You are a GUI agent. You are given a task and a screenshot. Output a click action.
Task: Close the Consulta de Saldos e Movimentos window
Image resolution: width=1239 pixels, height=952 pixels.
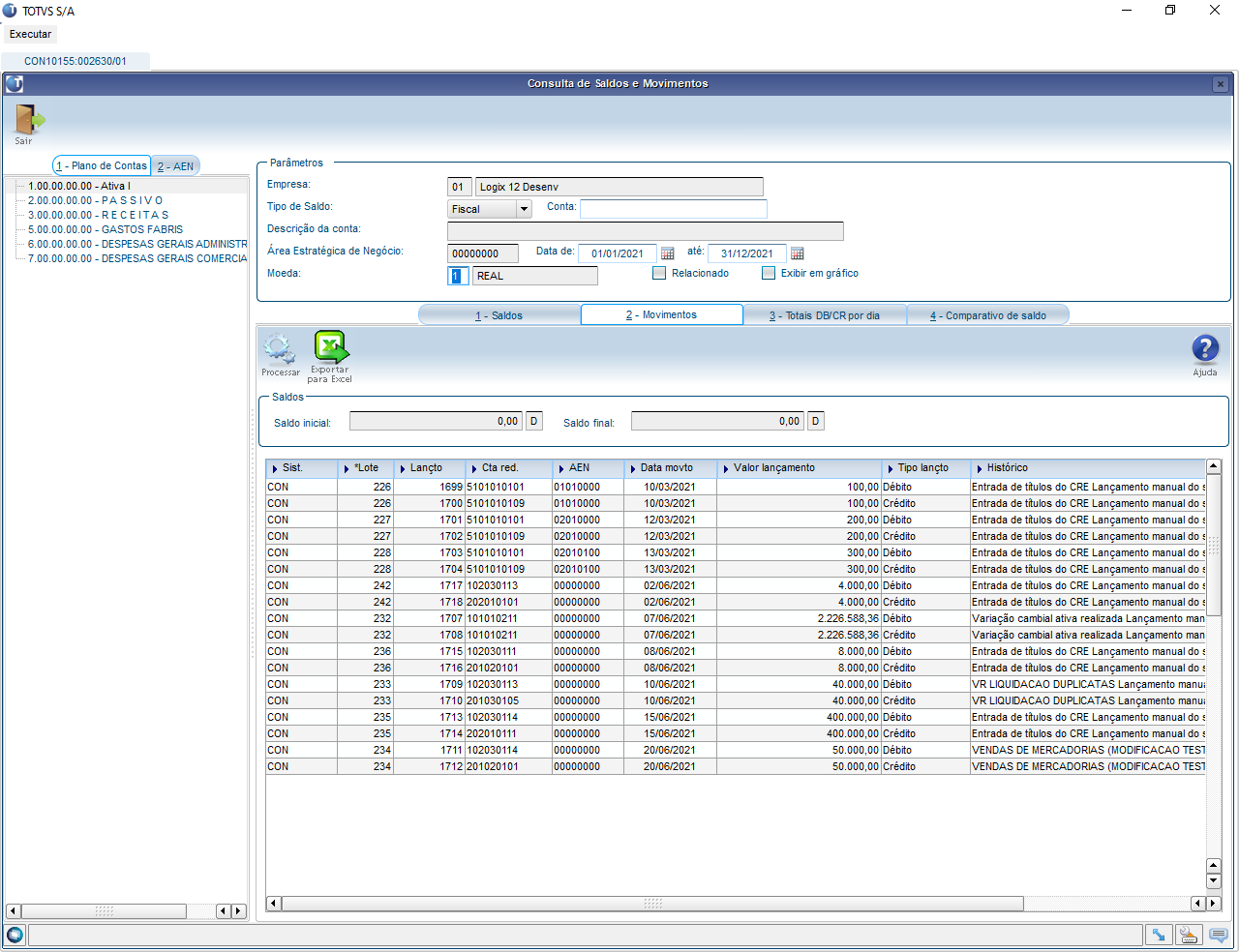[1221, 84]
